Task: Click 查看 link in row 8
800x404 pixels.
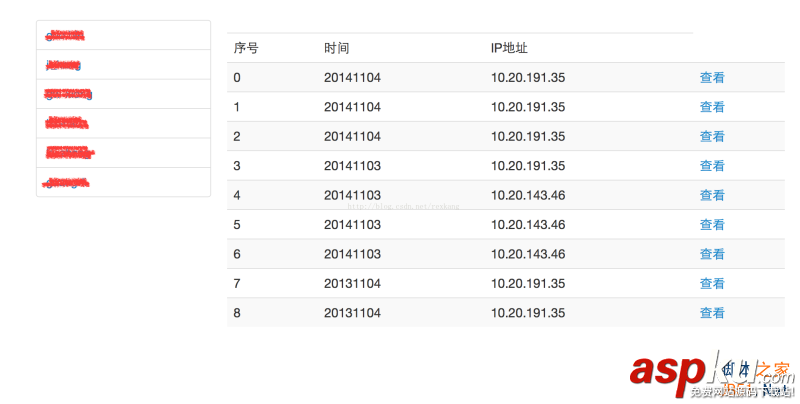Action: coord(712,313)
